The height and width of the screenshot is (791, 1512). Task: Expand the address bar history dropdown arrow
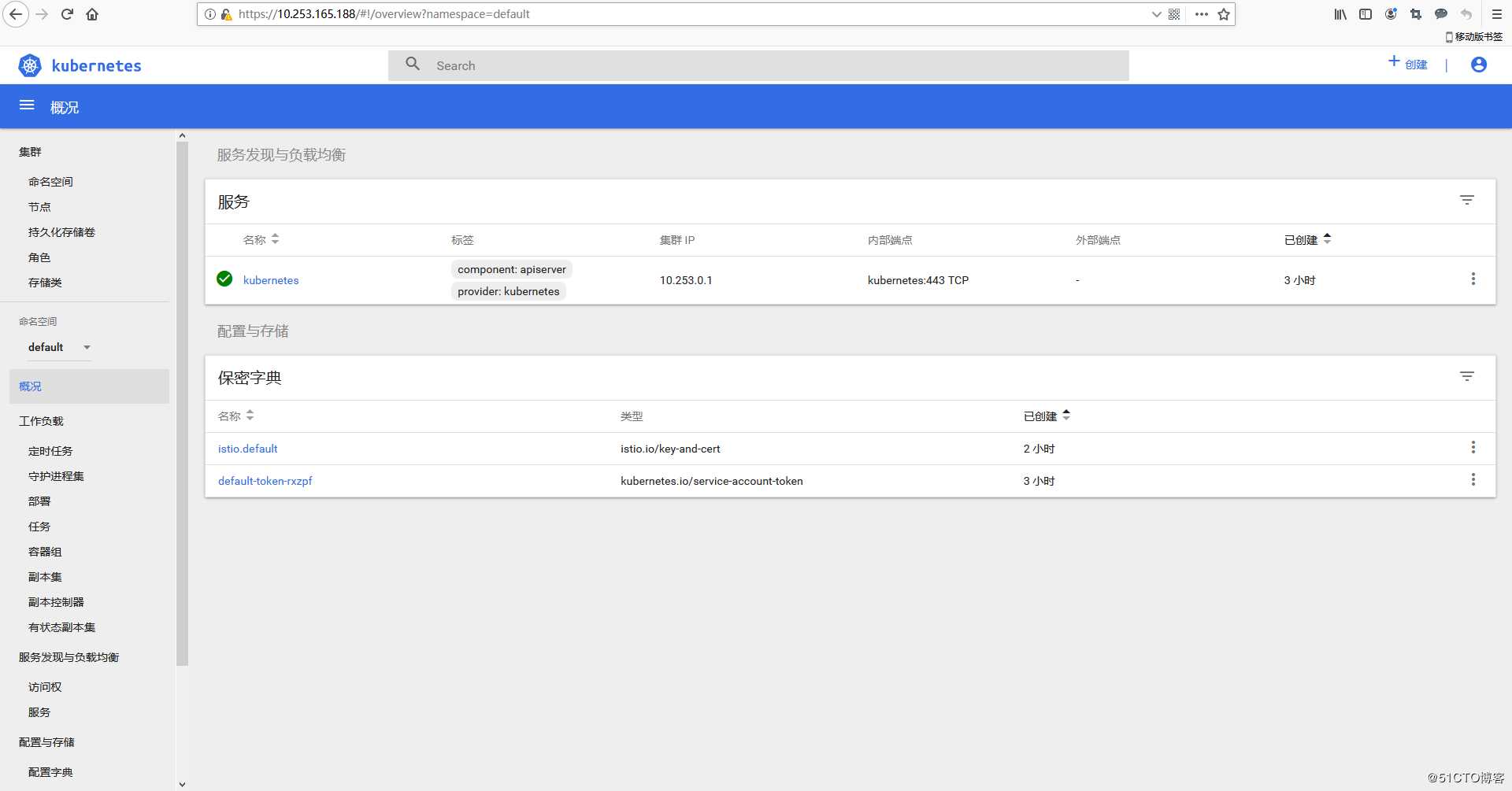[1156, 14]
